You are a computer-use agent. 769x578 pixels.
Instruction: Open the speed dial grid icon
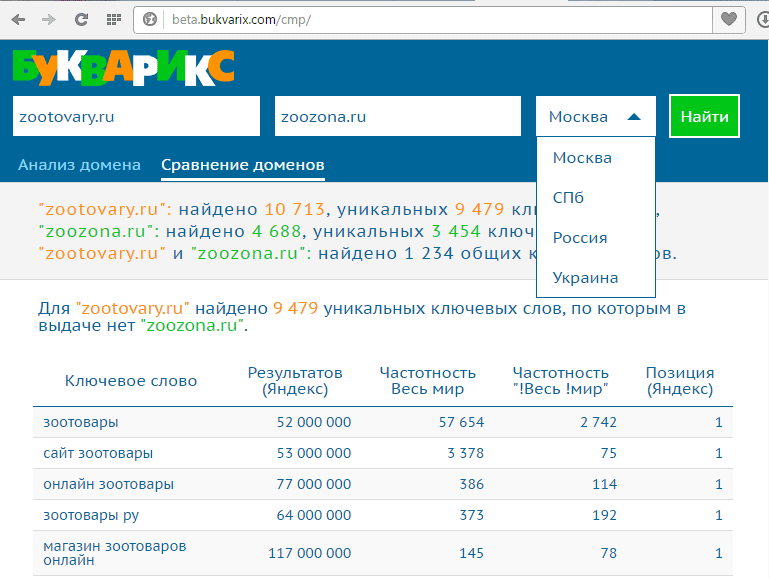[x=114, y=20]
